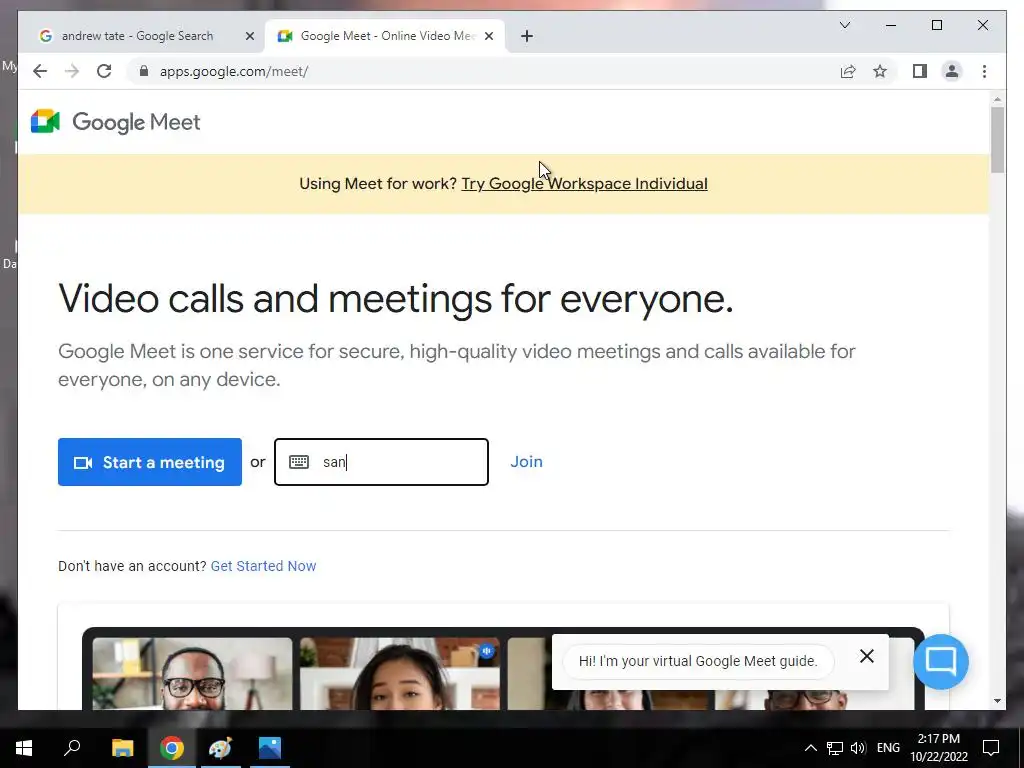Close the andrew tate Google Search tab
The width and height of the screenshot is (1024, 768).
(x=249, y=36)
